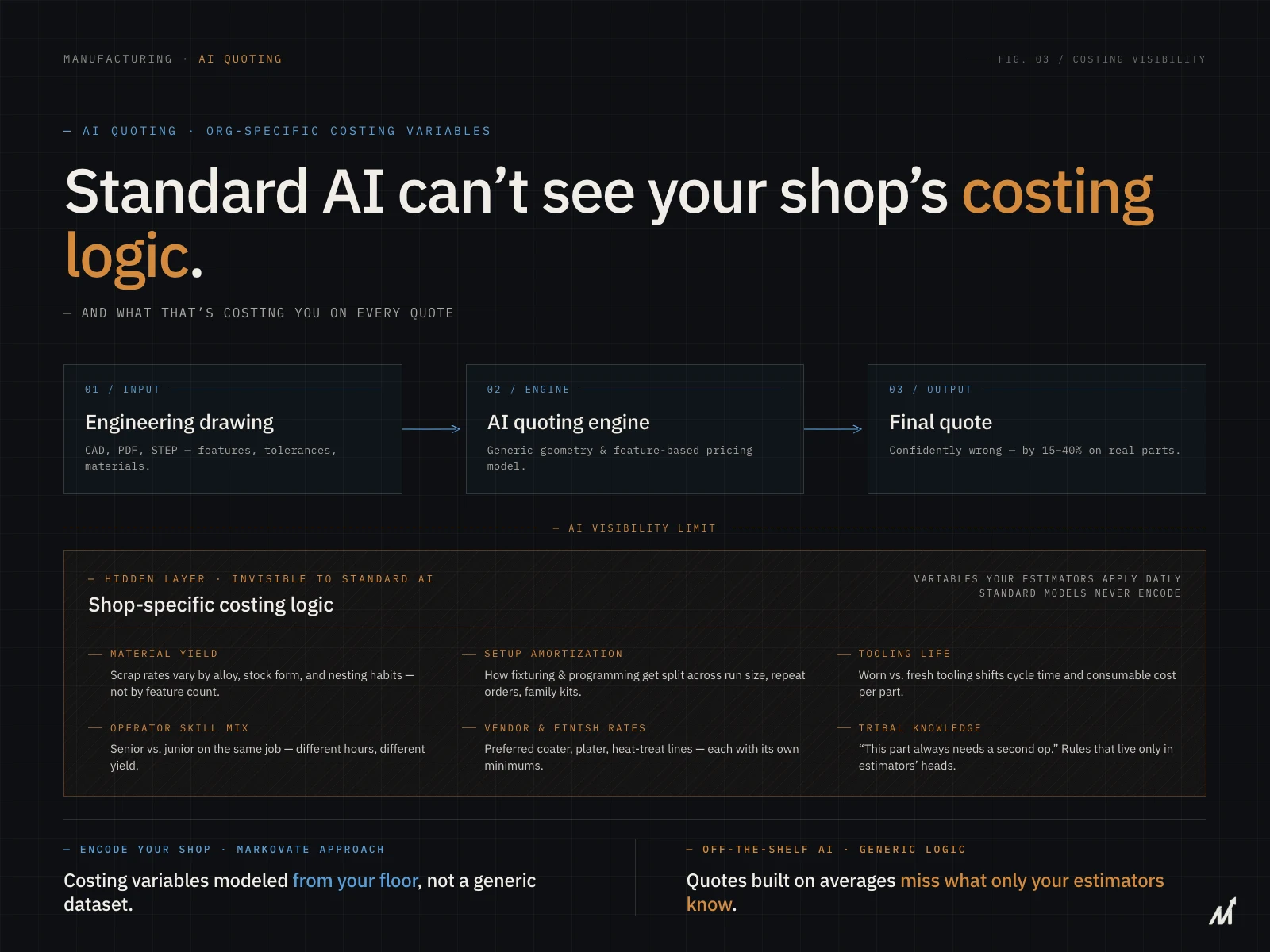
Task: Click "HIDDEN LAYER · INVISIBLE TO STANDARD AI" label
Action: click(x=269, y=579)
